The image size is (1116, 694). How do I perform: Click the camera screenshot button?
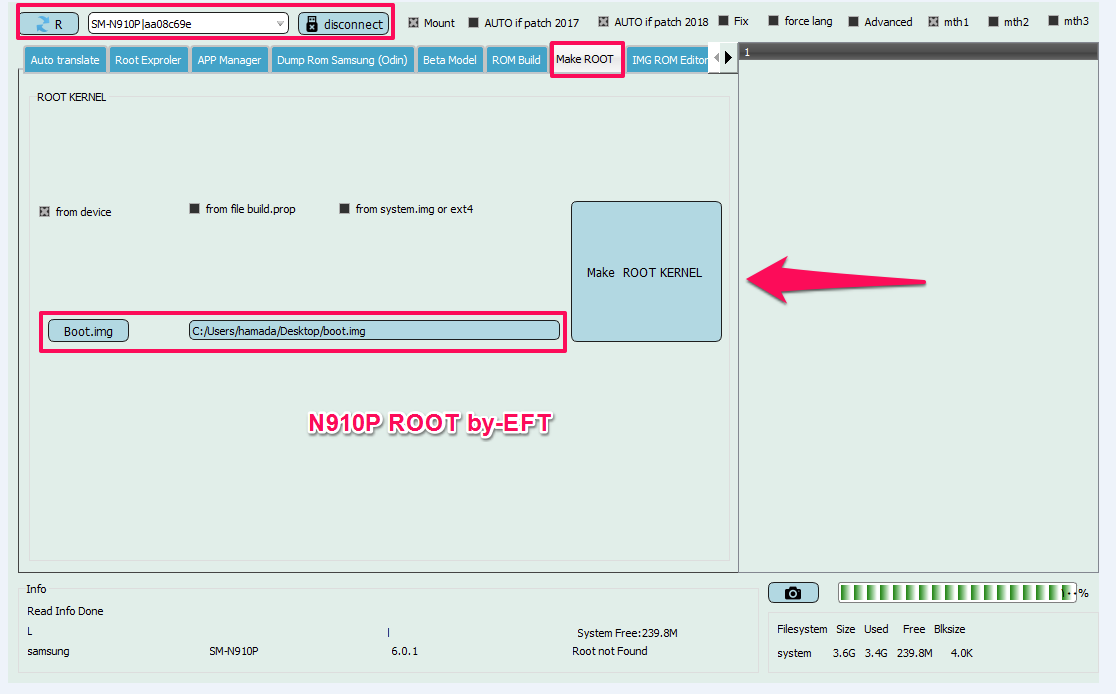tap(793, 592)
